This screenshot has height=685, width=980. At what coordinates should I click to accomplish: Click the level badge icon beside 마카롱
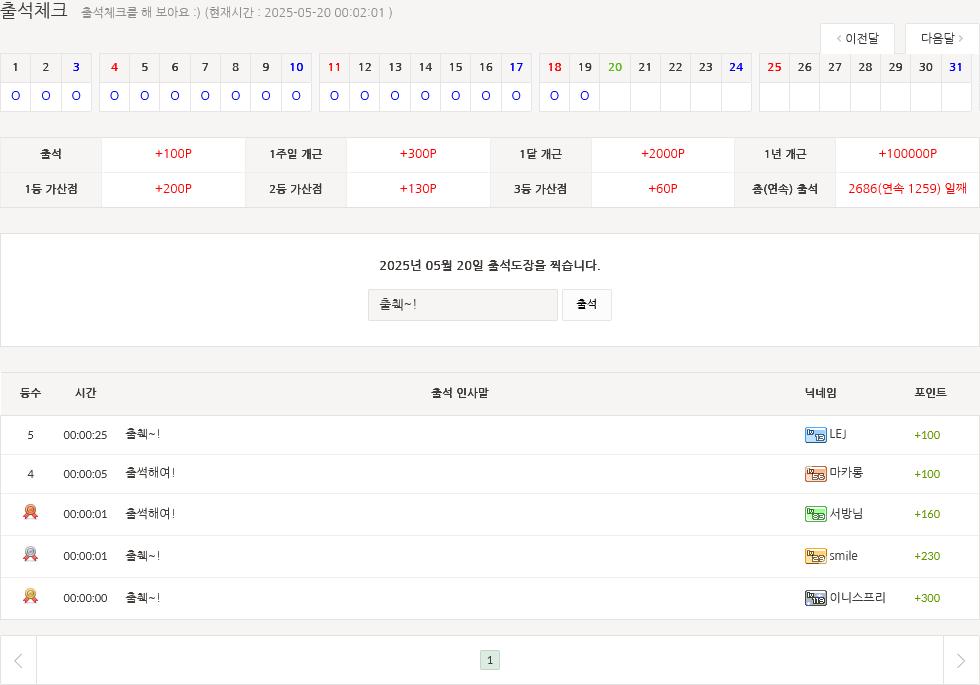(x=815, y=474)
